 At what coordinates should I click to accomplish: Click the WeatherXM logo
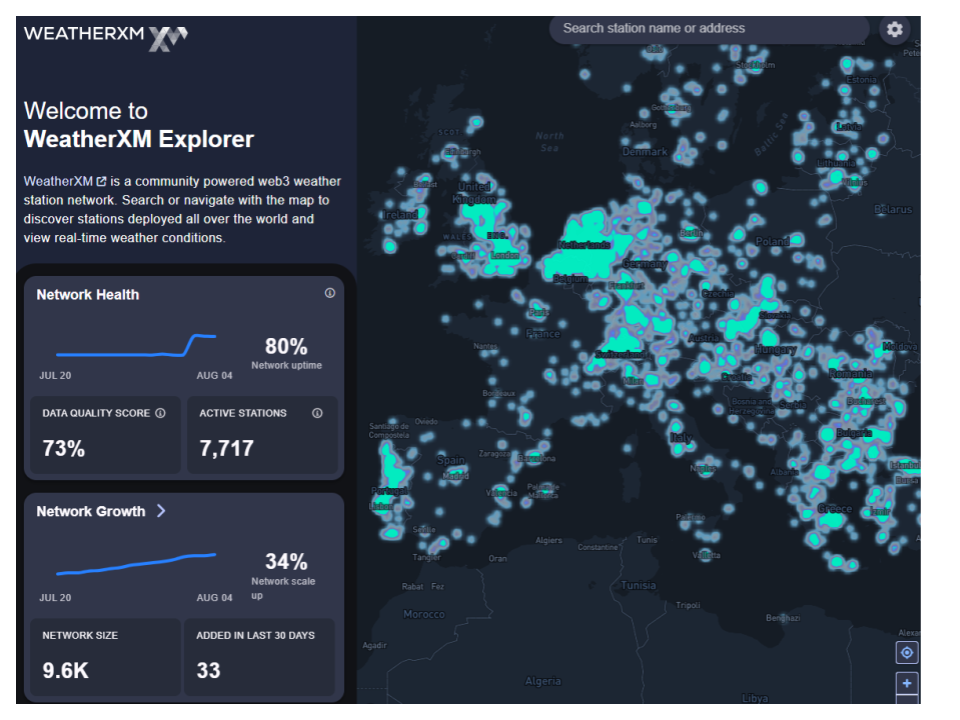coord(105,37)
